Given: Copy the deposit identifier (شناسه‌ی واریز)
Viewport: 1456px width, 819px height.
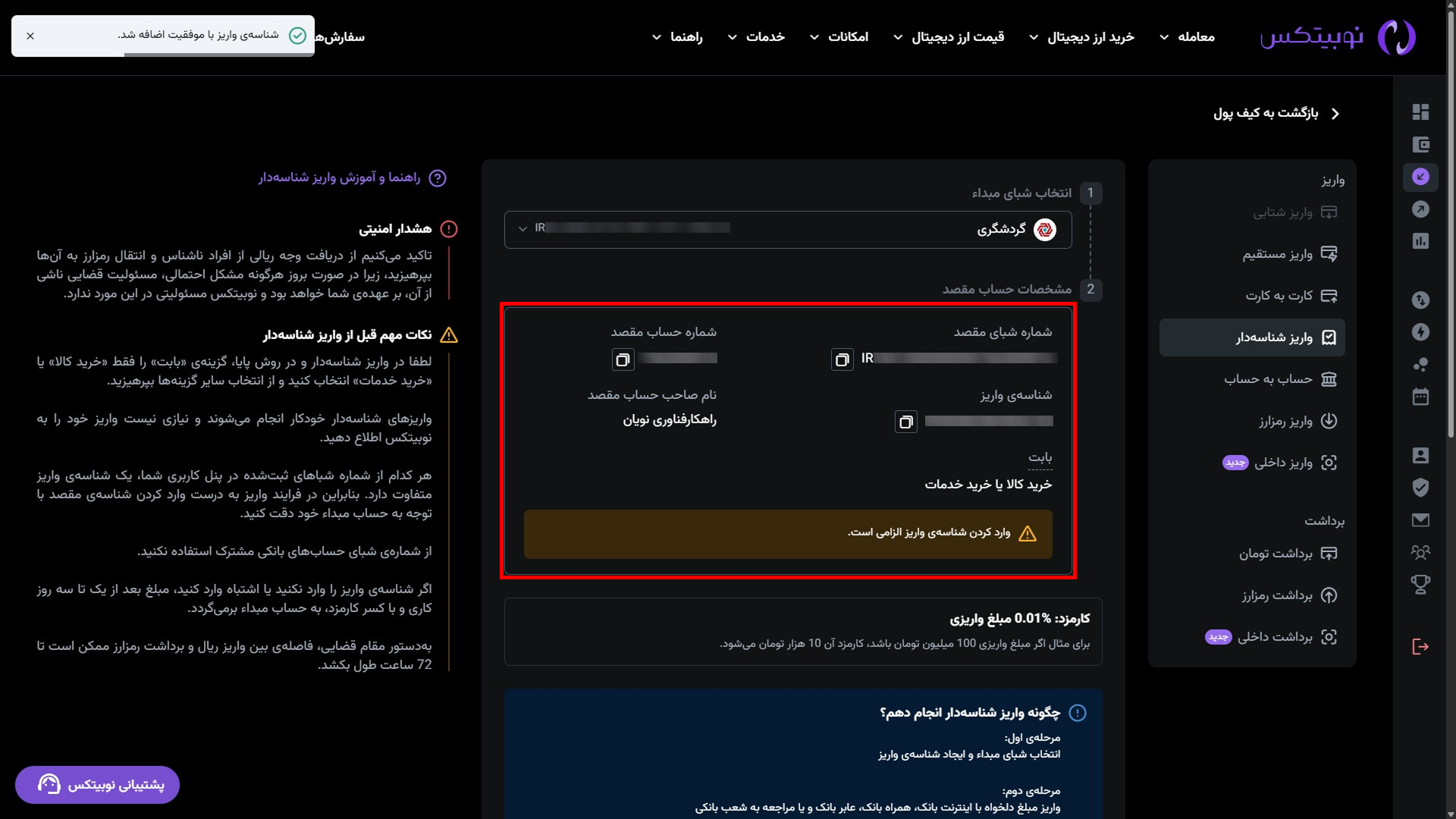Looking at the screenshot, I should pyautogui.click(x=905, y=422).
